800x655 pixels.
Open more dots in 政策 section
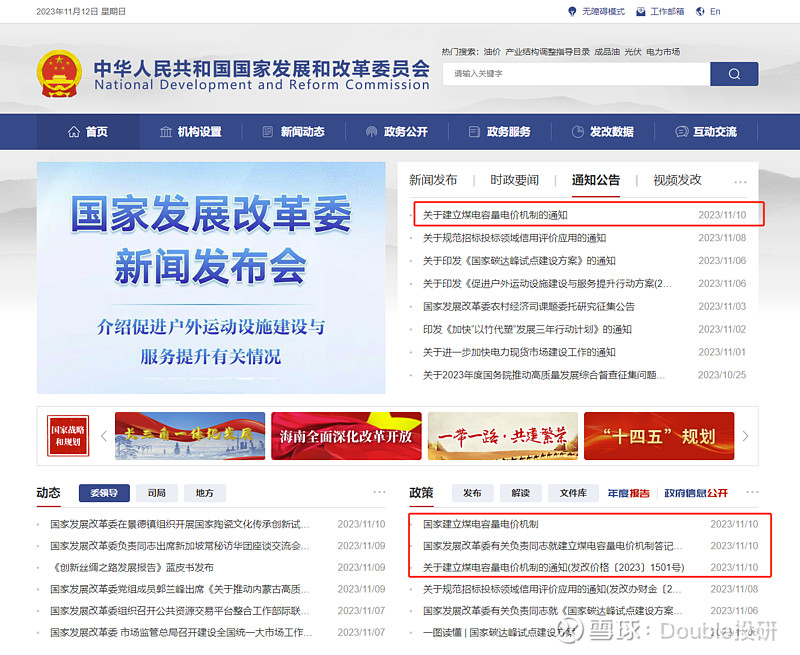[x=752, y=492]
